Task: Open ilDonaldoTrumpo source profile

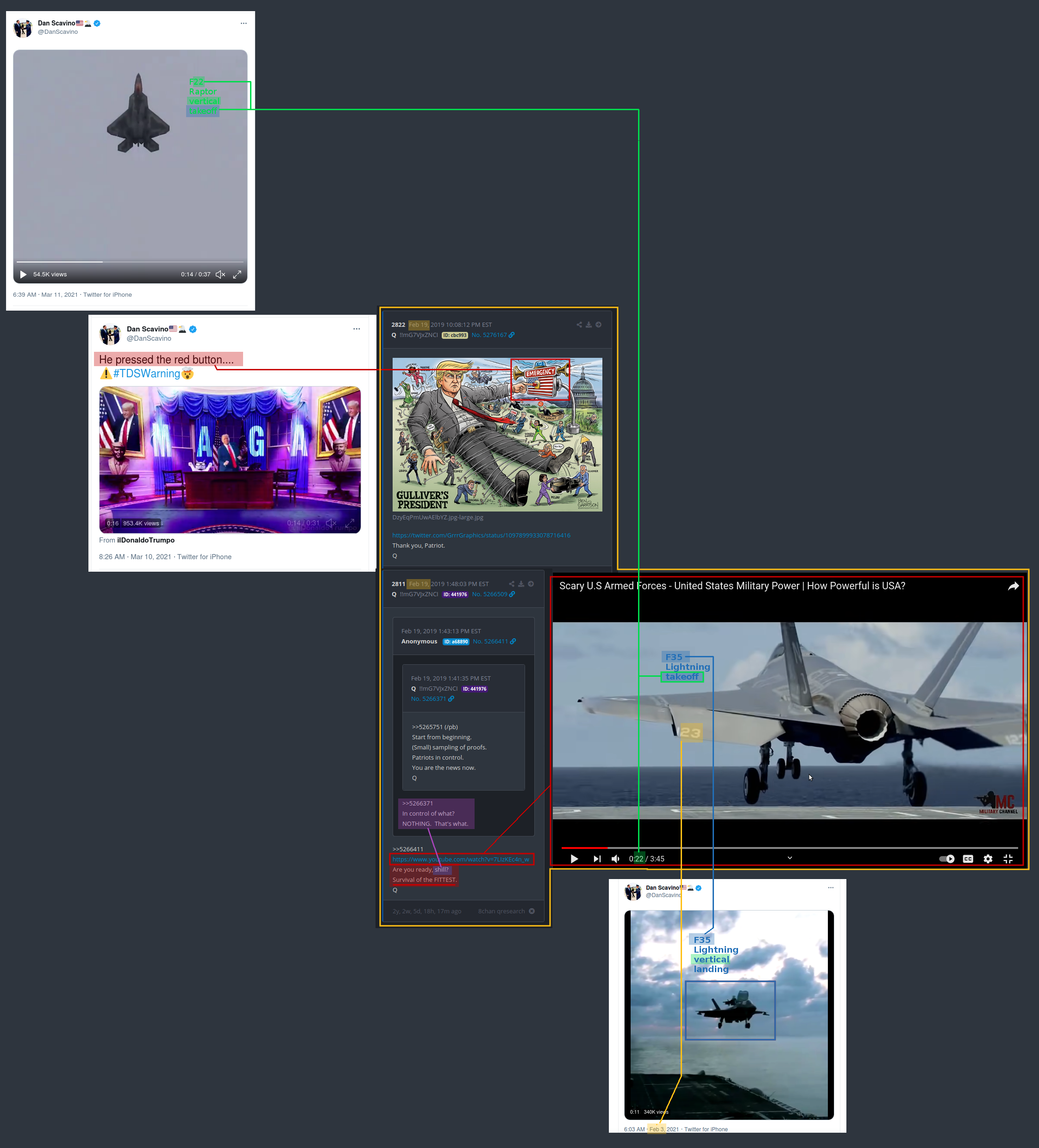Action: [x=146, y=540]
